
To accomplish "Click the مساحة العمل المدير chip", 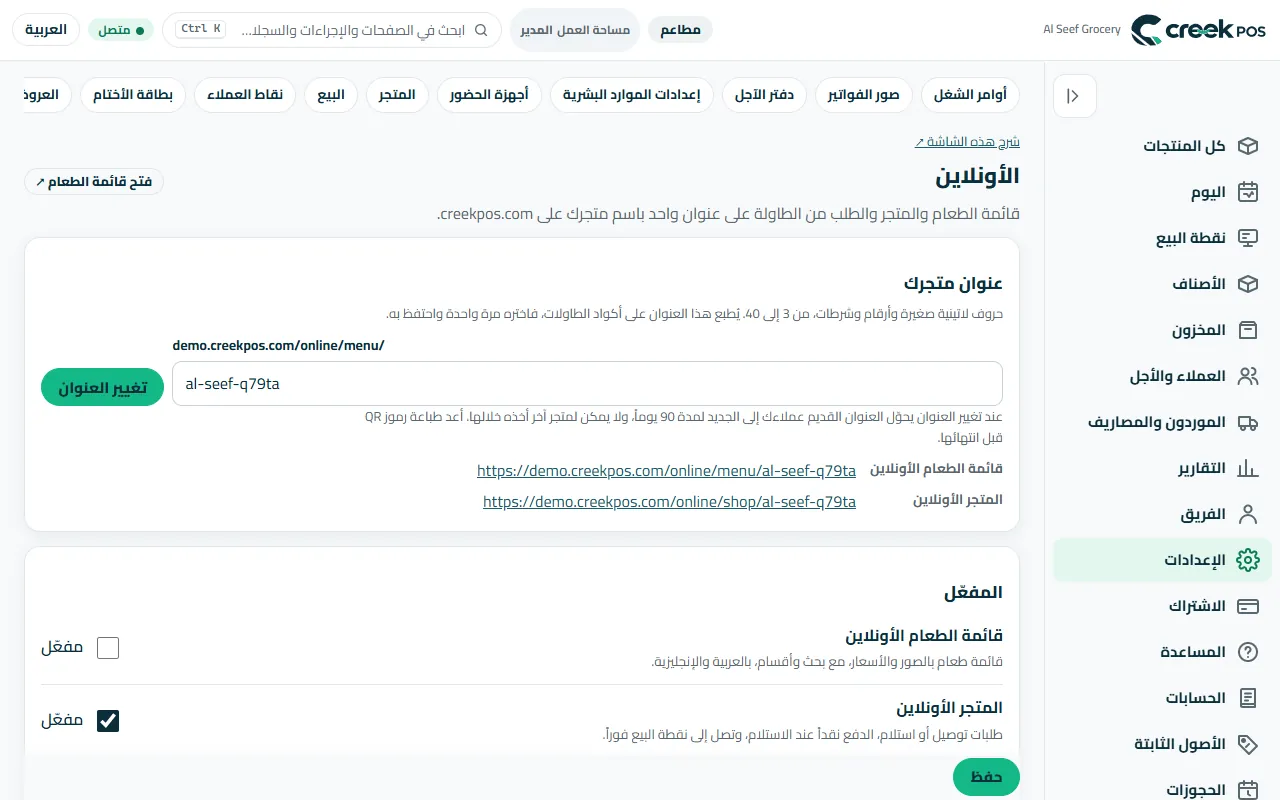I will [575, 30].
